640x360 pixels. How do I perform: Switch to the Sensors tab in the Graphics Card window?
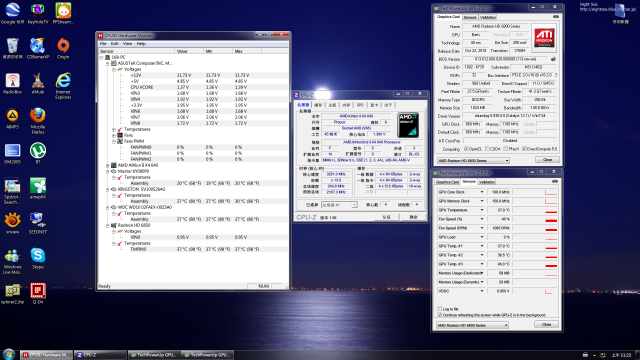[x=469, y=17]
